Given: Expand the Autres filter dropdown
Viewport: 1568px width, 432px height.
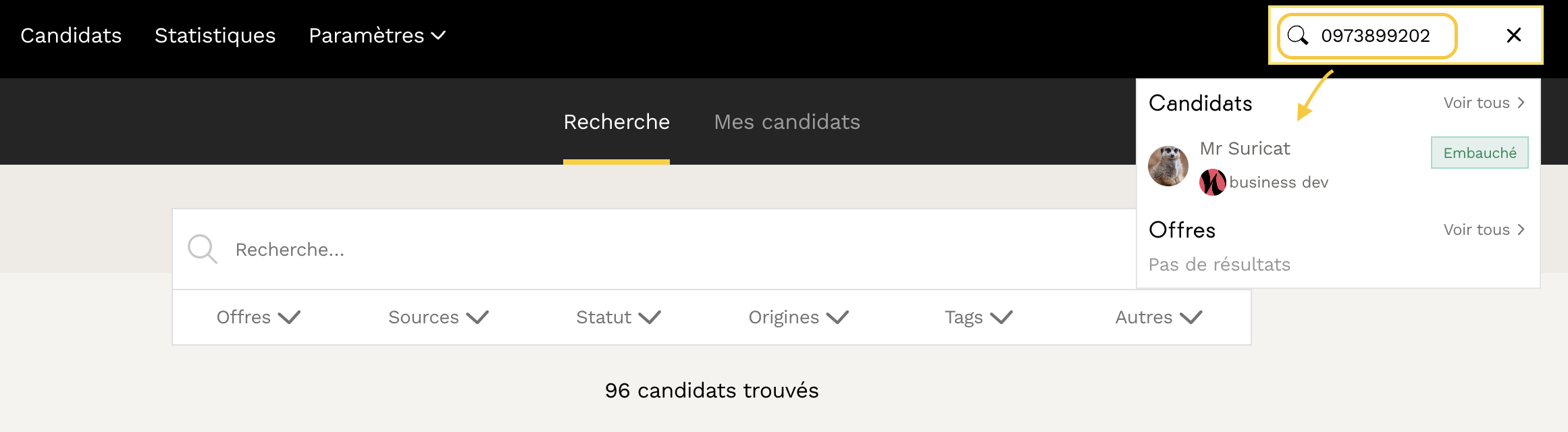Looking at the screenshot, I should 1159,317.
